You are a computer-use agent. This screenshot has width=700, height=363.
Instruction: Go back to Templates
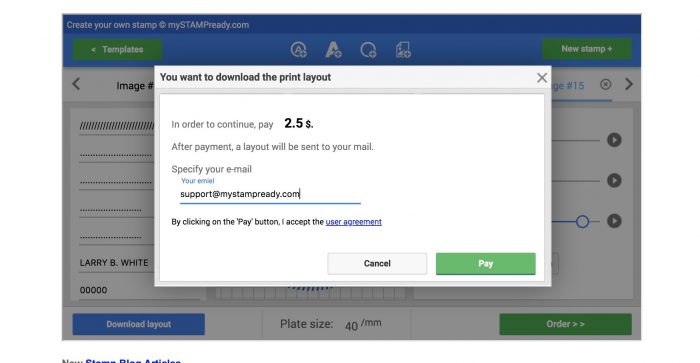point(117,50)
